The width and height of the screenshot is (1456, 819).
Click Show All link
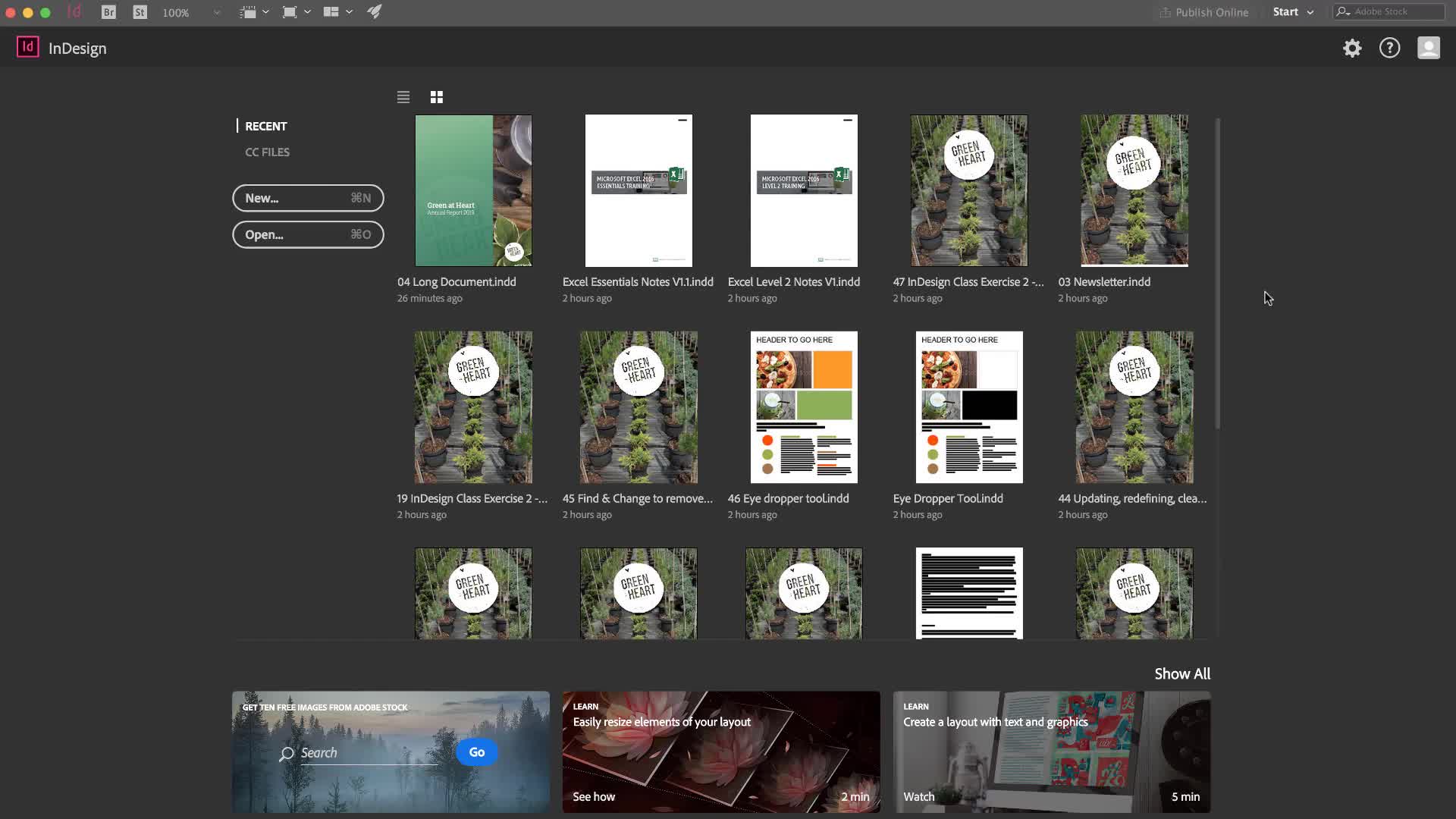tap(1182, 673)
